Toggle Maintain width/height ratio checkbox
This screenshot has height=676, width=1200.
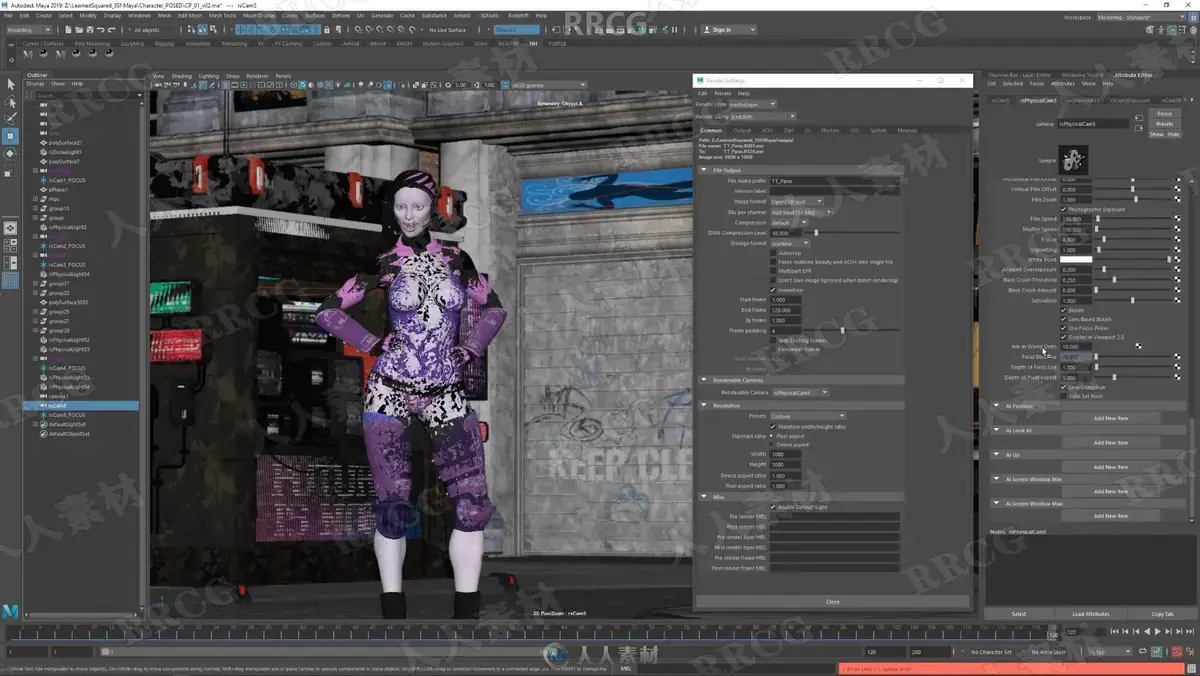[x=773, y=427]
